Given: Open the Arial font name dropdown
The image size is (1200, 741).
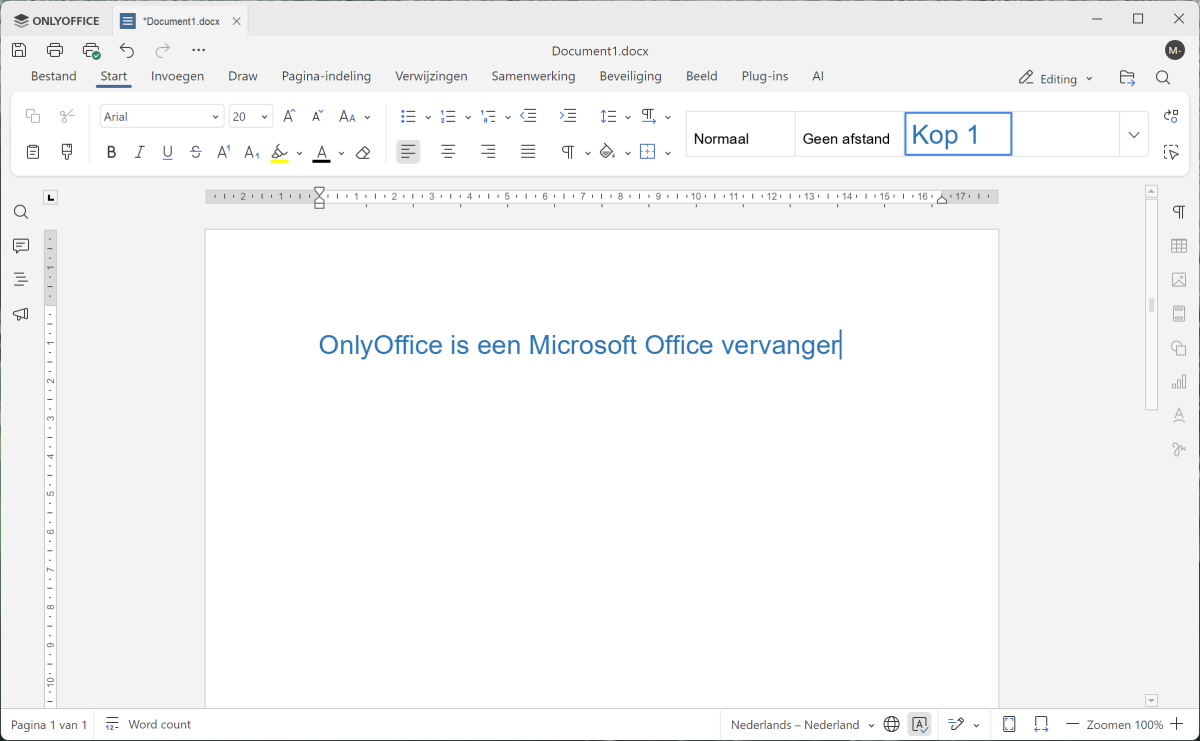Looking at the screenshot, I should click(x=215, y=117).
